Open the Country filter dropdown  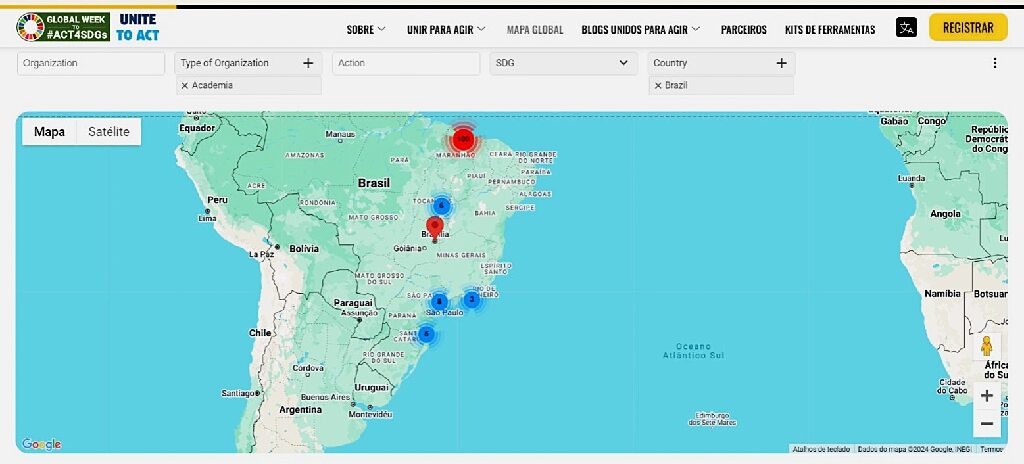[x=722, y=63]
